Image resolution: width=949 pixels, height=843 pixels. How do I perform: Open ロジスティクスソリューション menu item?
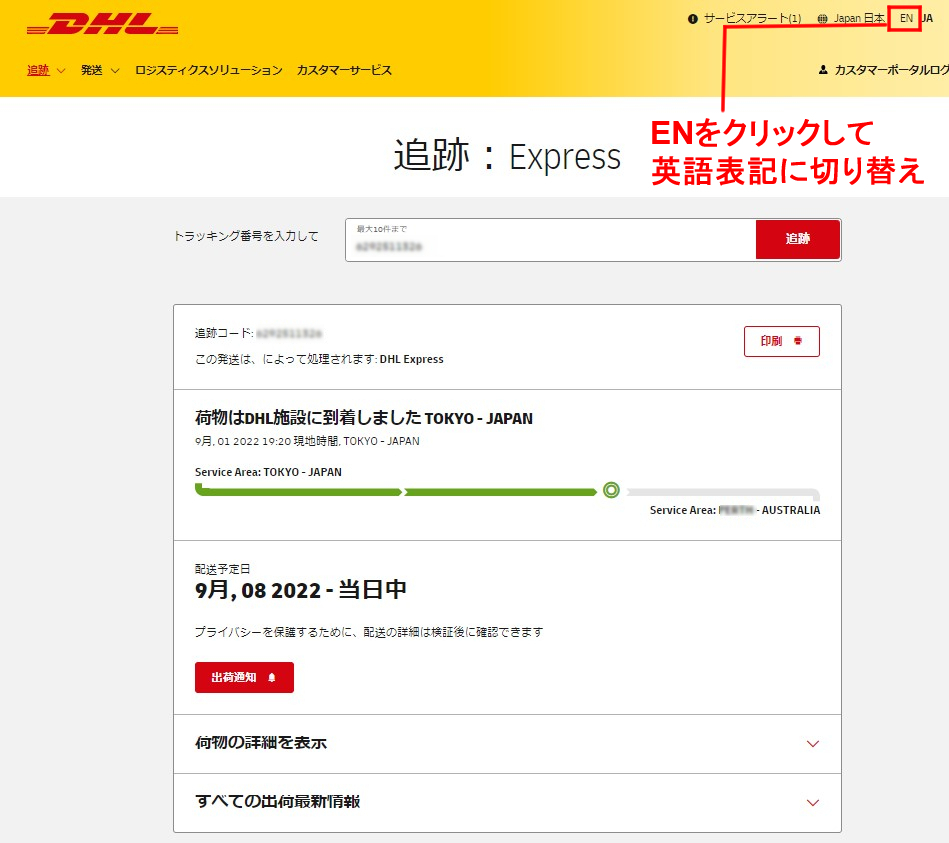tap(209, 70)
